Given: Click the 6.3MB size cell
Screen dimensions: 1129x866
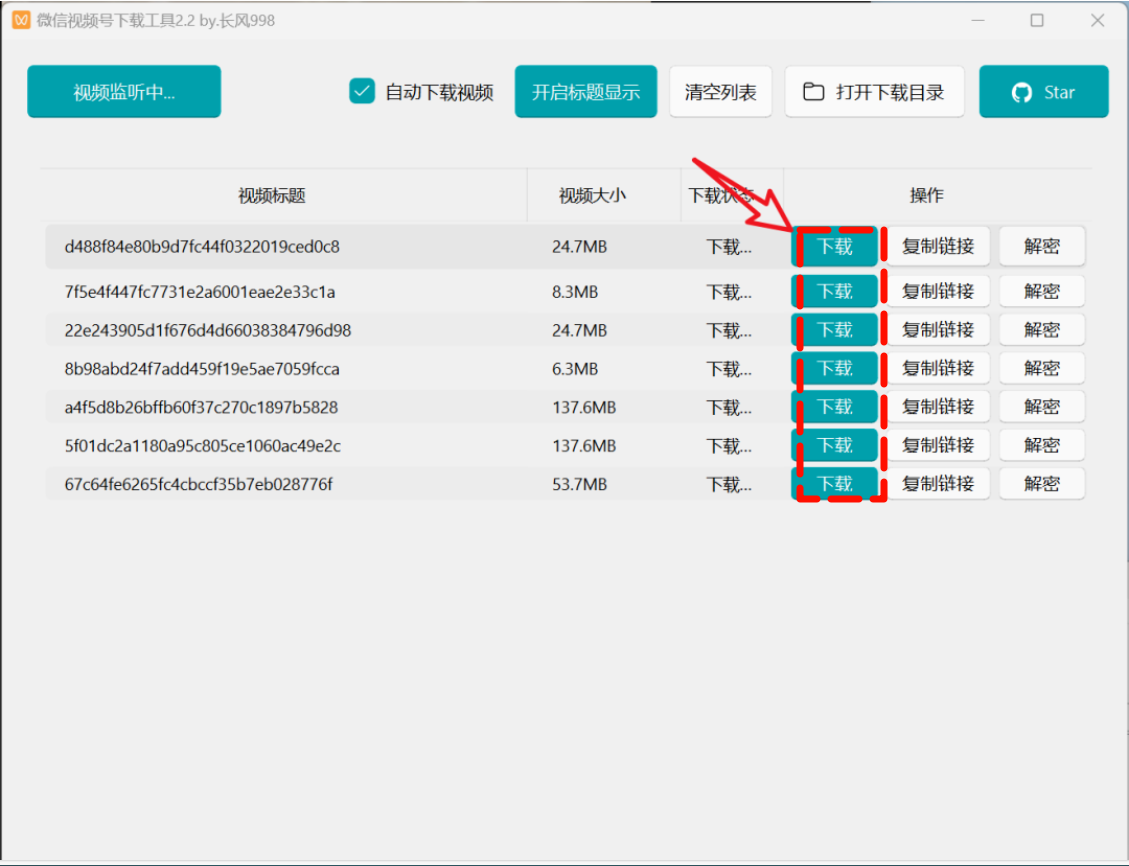Looking at the screenshot, I should click(575, 369).
